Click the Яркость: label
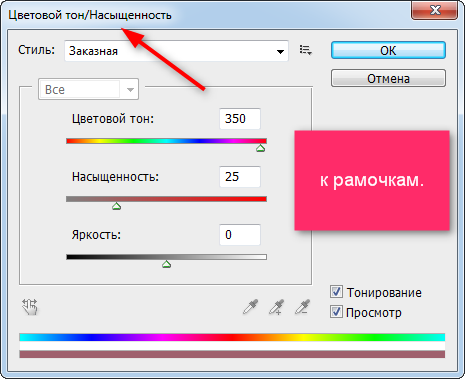465x379 pixels. point(96,235)
